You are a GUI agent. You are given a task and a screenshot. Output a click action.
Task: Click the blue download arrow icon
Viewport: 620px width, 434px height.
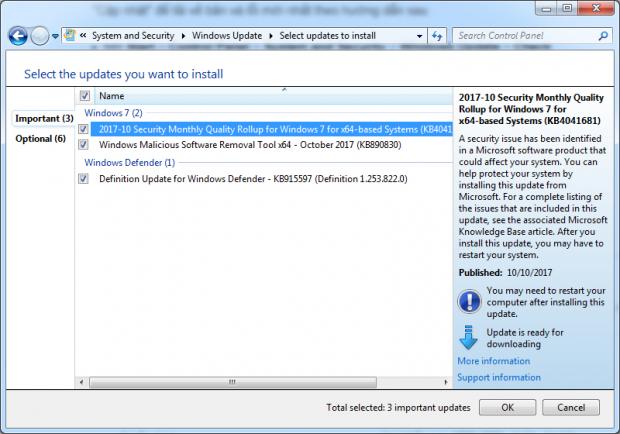click(x=469, y=336)
